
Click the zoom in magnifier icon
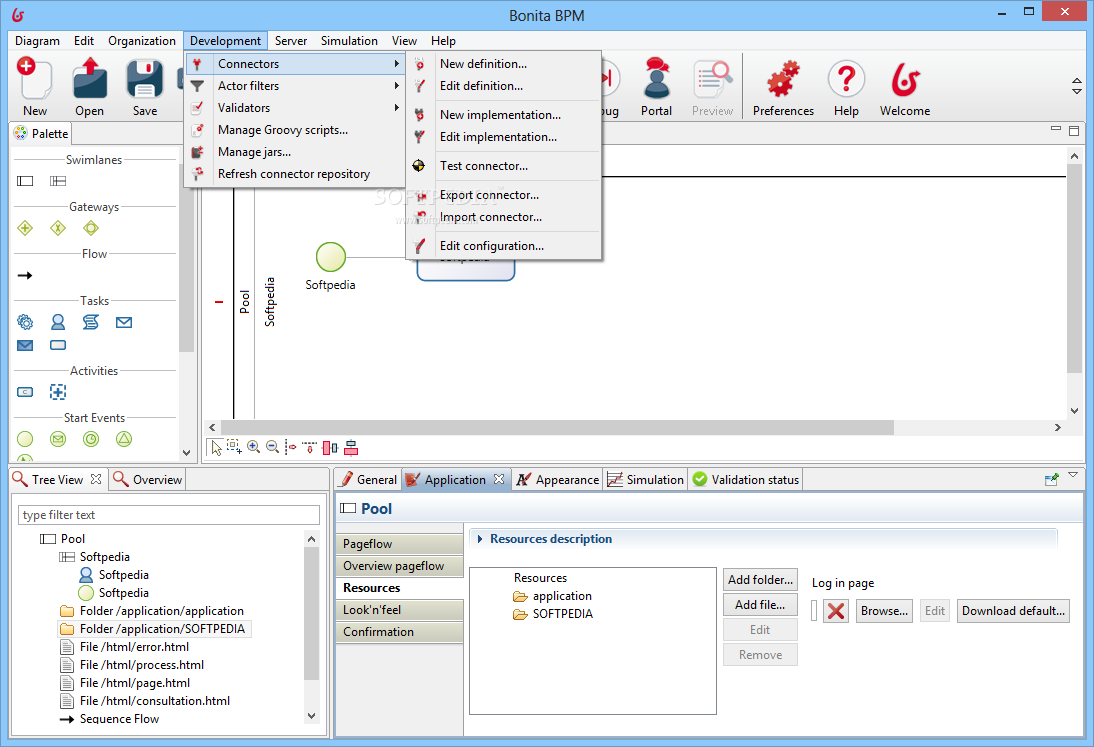tap(253, 447)
